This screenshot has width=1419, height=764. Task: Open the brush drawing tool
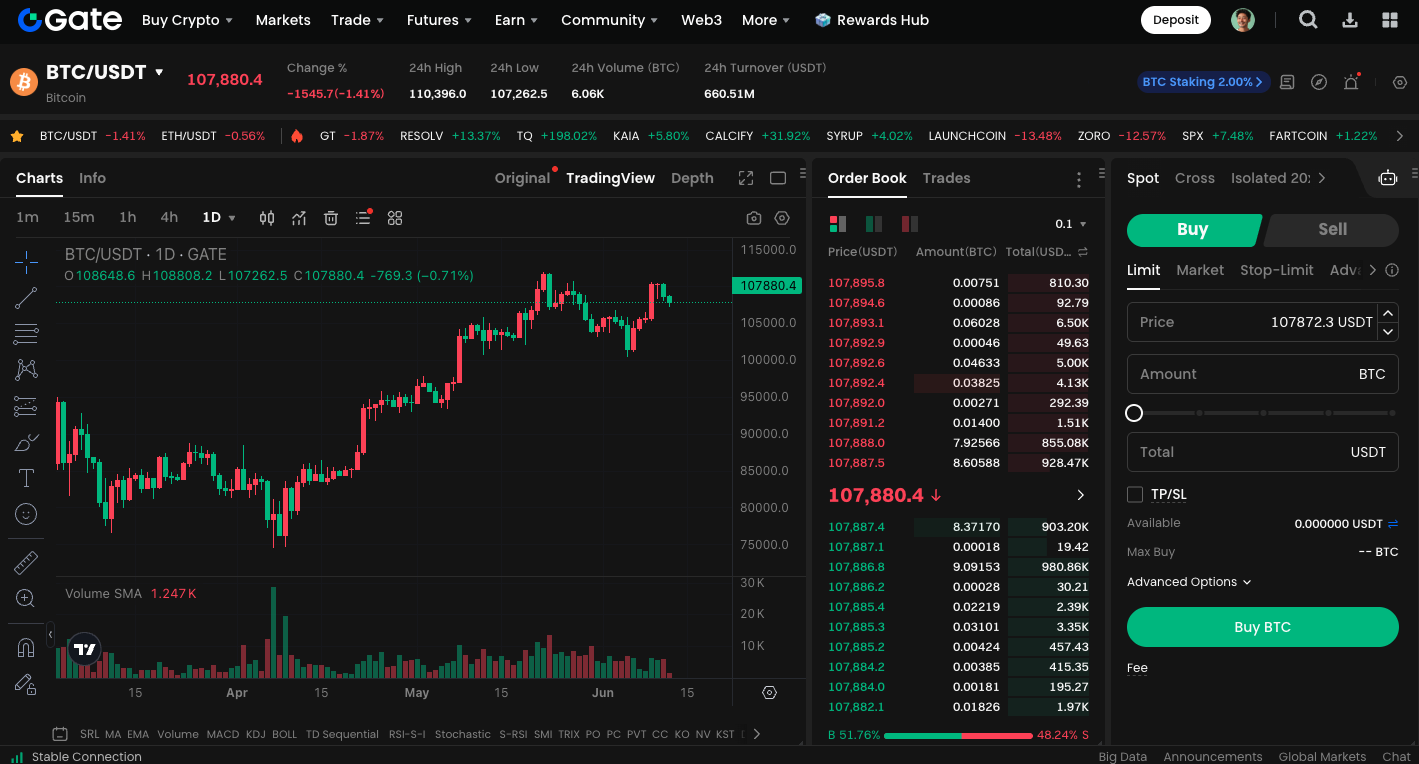click(x=26, y=442)
